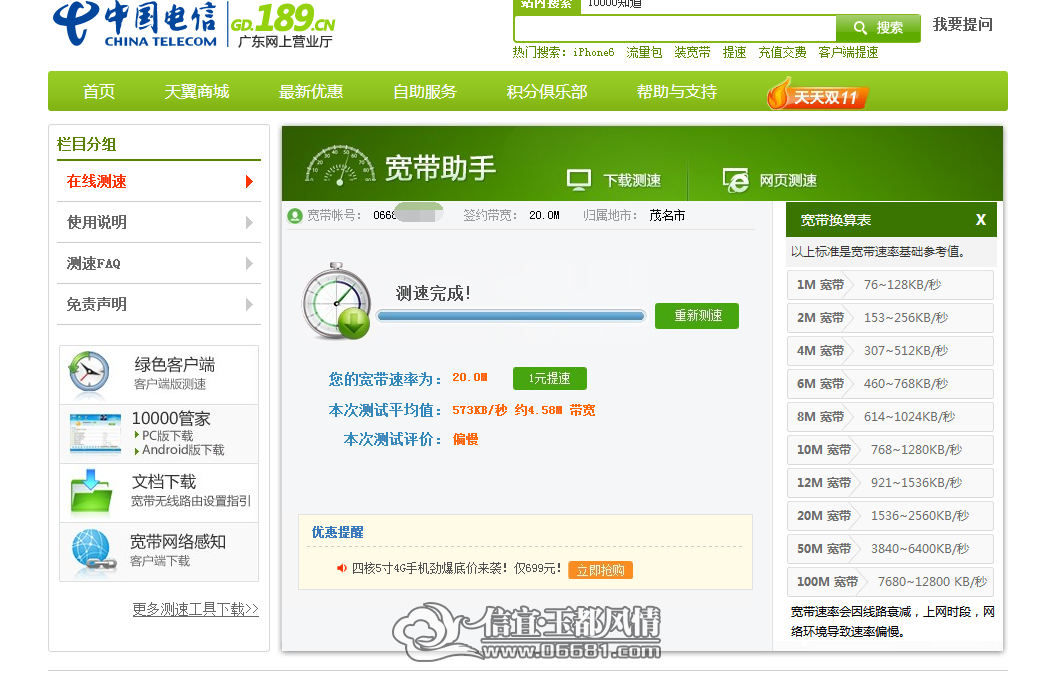Select the 1M 宽带 row
1055x673 pixels.
[x=890, y=285]
